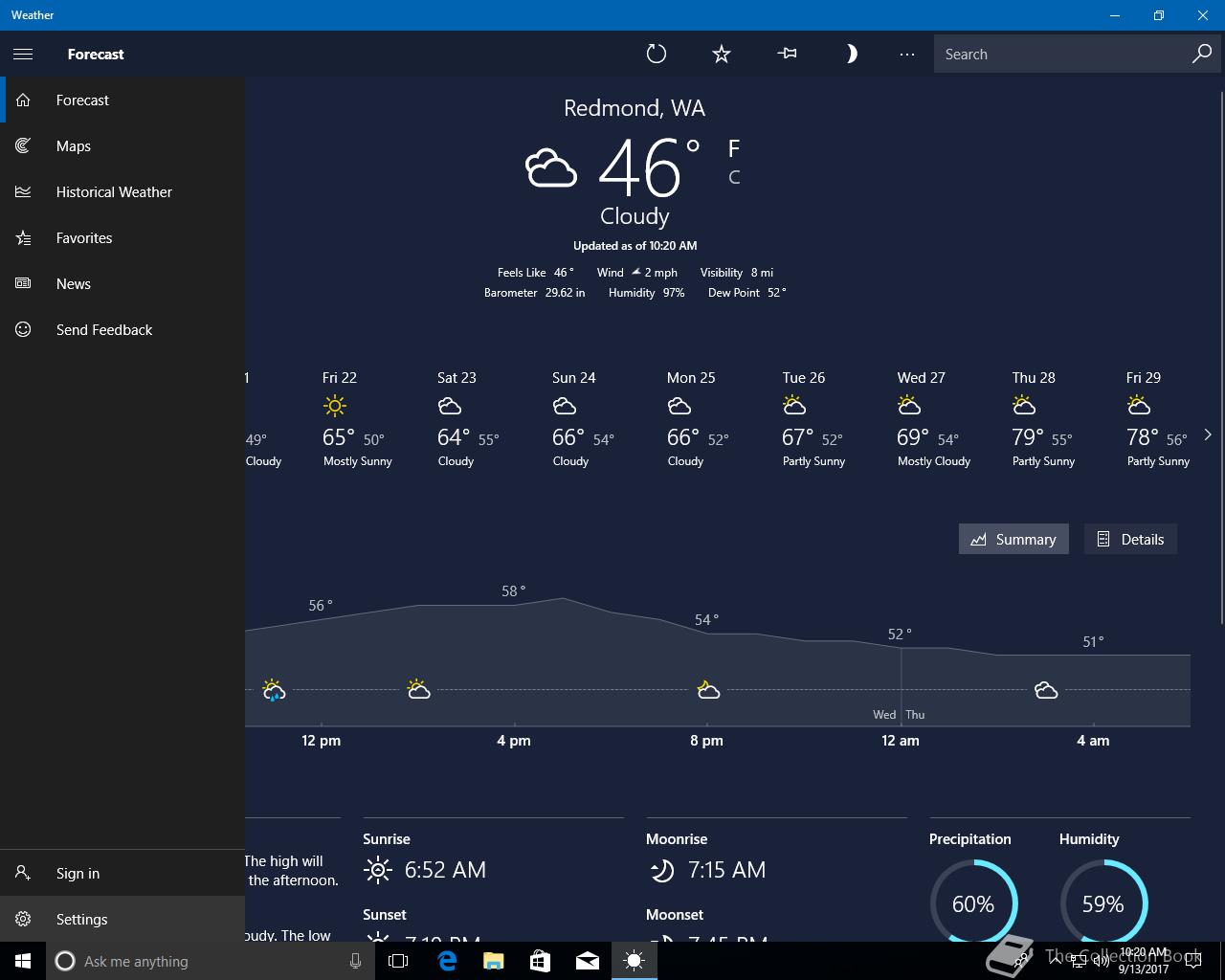Viewport: 1225px width, 980px height.
Task: Refresh the weather forecast
Action: pyautogui.click(x=657, y=54)
